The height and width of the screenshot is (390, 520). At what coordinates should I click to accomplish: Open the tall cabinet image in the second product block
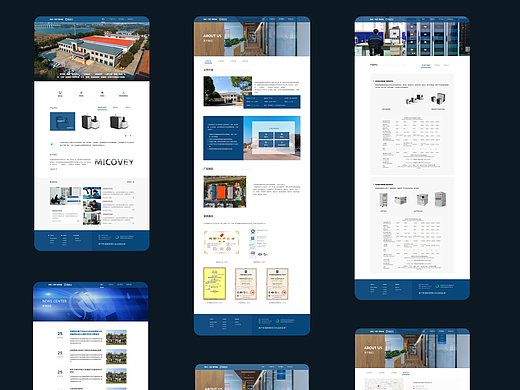coord(383,200)
